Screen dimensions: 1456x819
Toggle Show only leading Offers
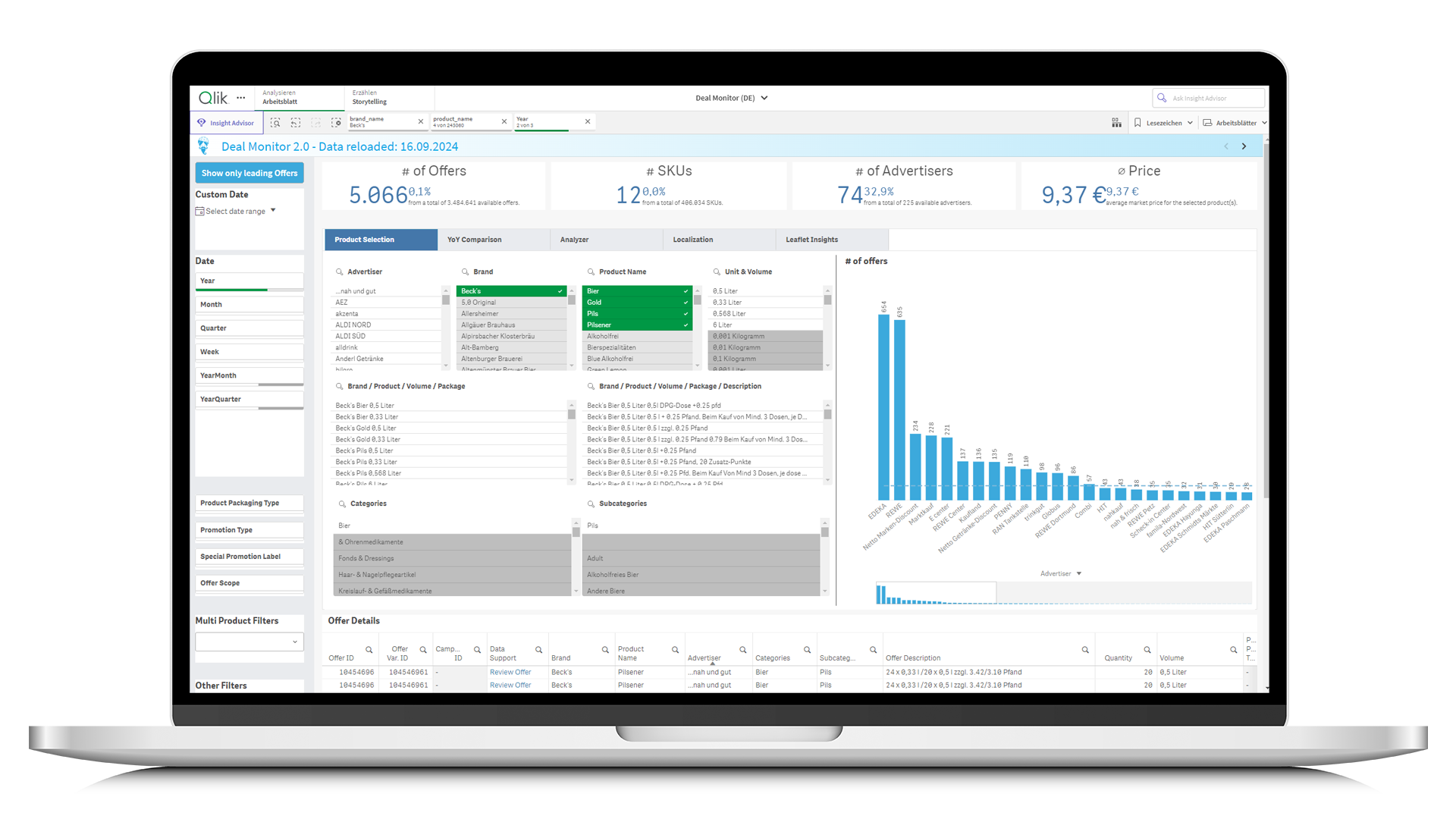point(249,173)
